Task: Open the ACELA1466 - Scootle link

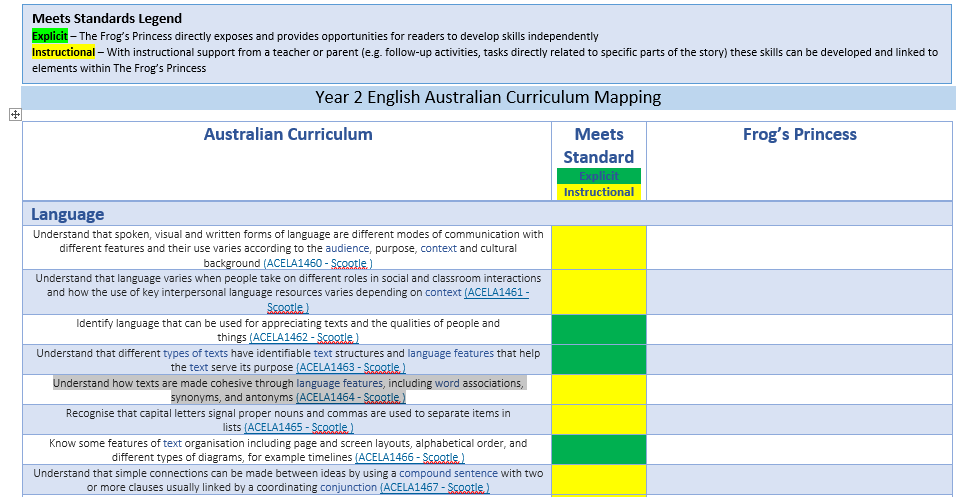Action: click(410, 457)
